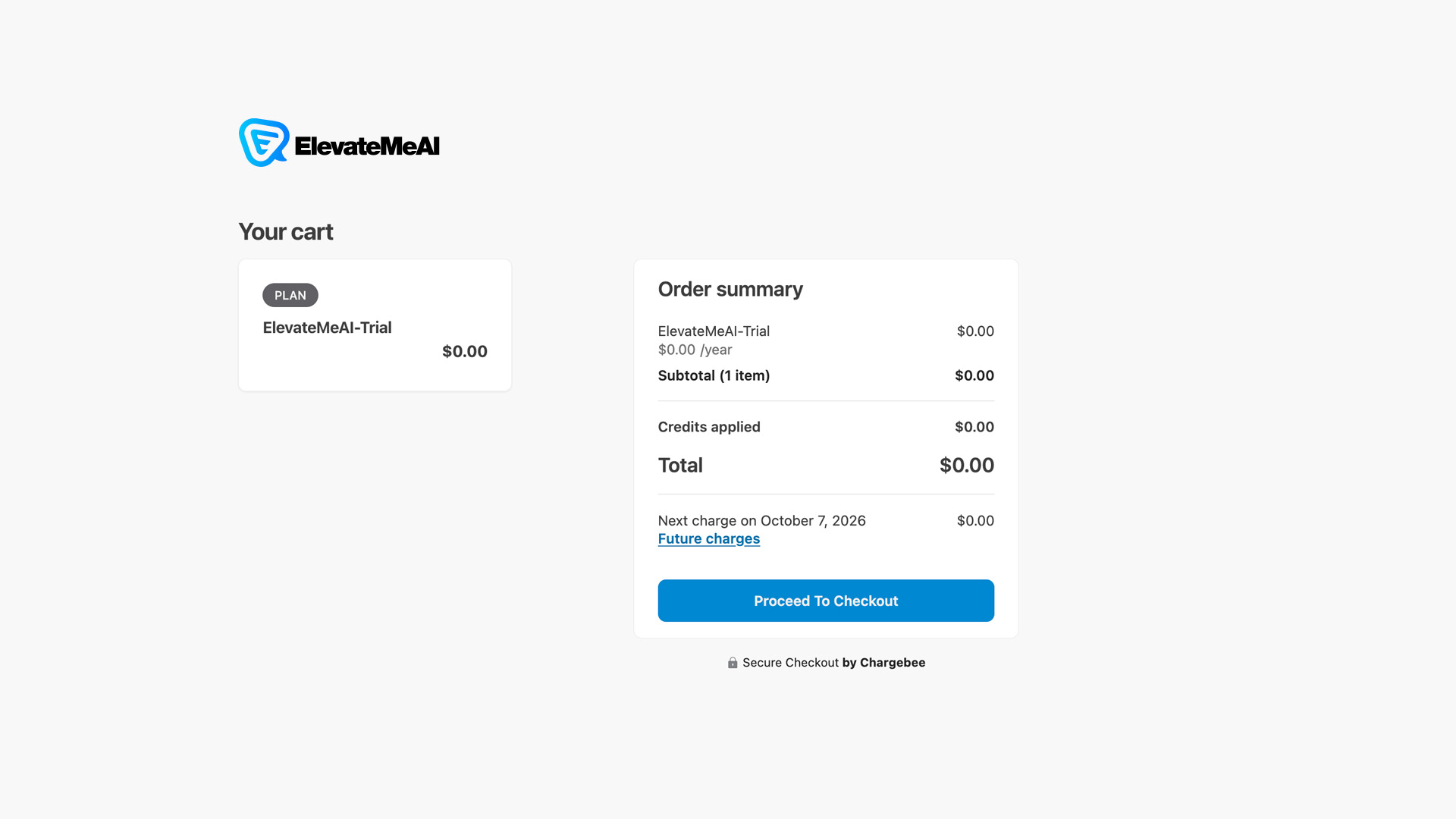The image size is (1456, 819).
Task: Click the lock icon beside Secure Checkout
Action: 733,663
